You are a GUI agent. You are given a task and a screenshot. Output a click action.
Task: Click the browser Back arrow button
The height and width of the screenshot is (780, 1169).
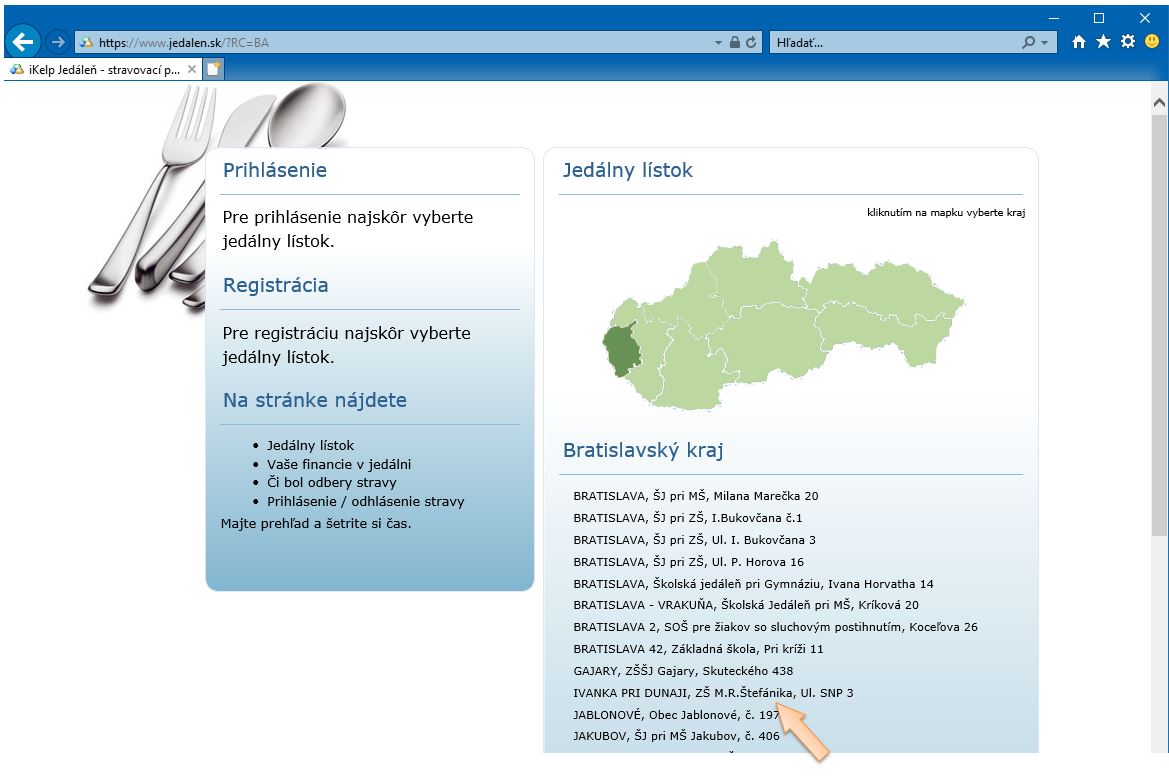coord(22,42)
